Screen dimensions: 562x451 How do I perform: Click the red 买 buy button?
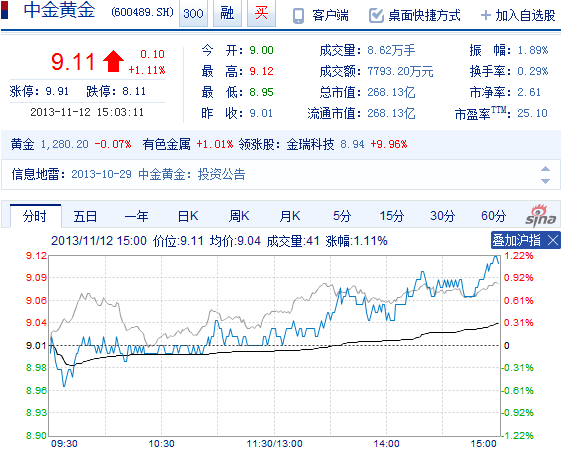[261, 13]
